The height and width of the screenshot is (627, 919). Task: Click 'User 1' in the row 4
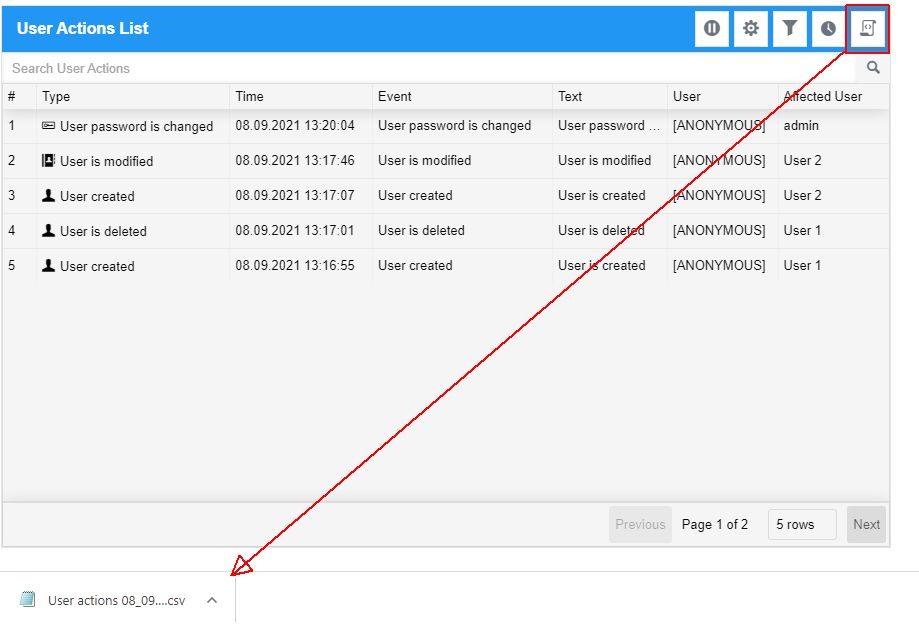[802, 230]
